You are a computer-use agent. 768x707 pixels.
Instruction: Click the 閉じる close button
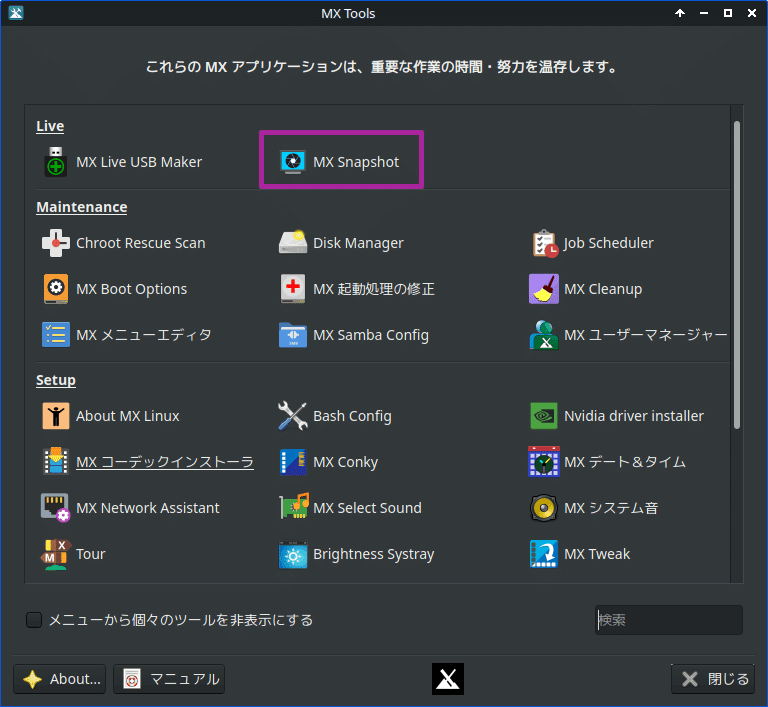coord(713,679)
